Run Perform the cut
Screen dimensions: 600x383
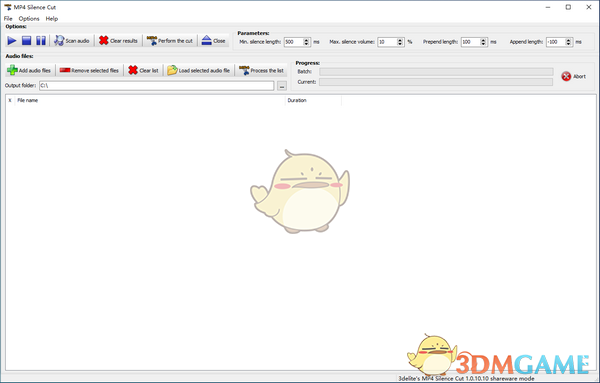pyautogui.click(x=170, y=41)
